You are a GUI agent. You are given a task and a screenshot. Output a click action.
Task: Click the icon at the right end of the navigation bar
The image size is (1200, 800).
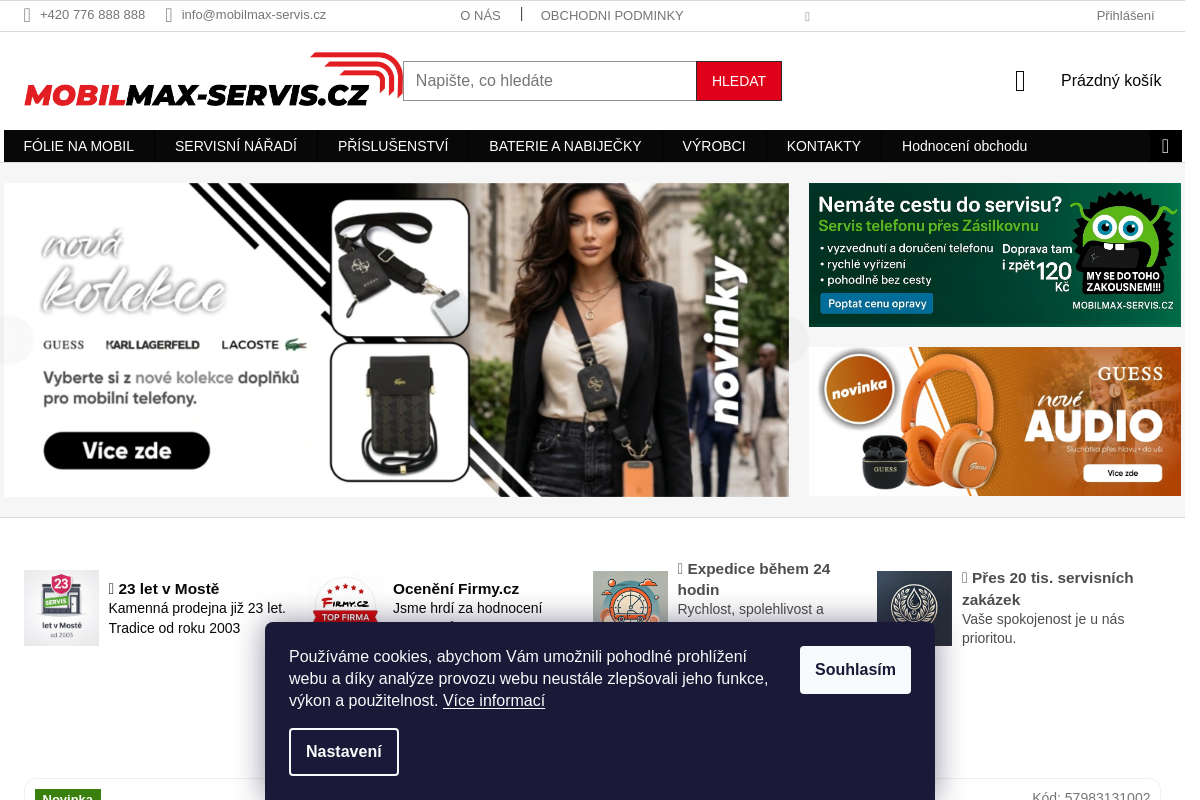pyautogui.click(x=1165, y=146)
